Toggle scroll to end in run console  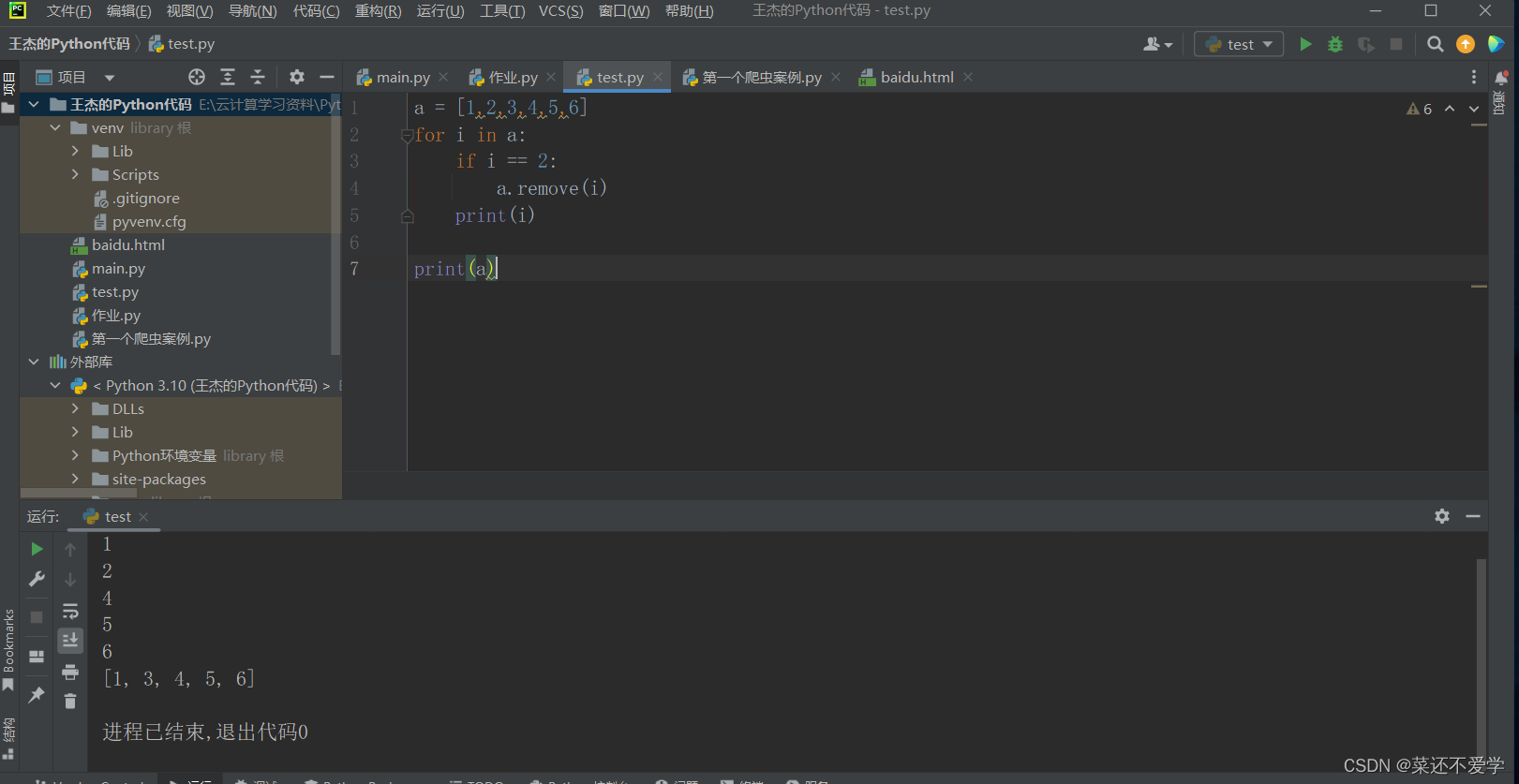[x=70, y=641]
